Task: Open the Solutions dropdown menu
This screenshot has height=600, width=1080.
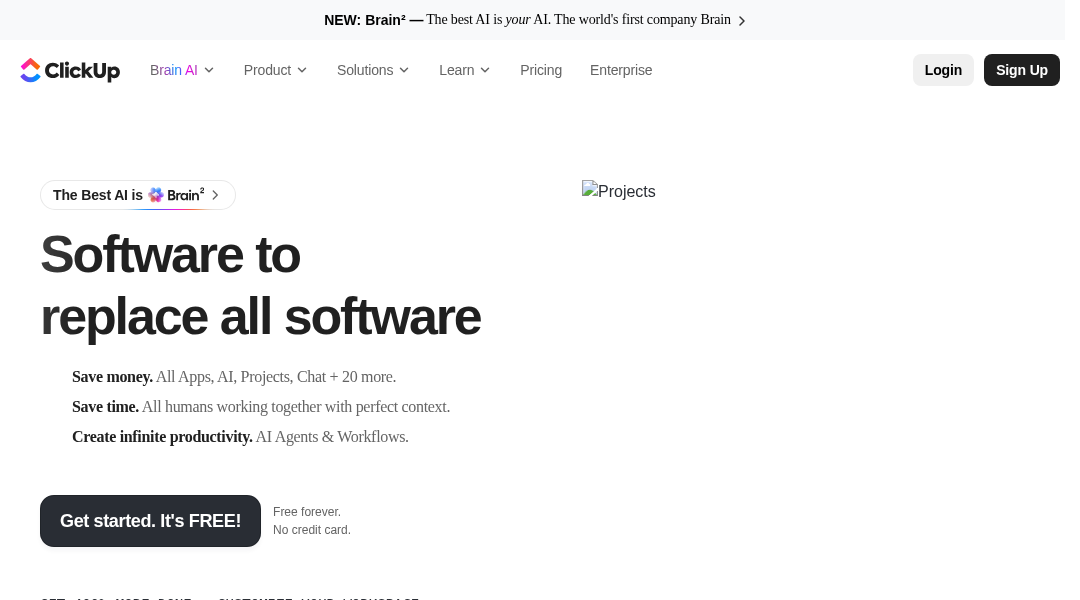Action: point(373,70)
